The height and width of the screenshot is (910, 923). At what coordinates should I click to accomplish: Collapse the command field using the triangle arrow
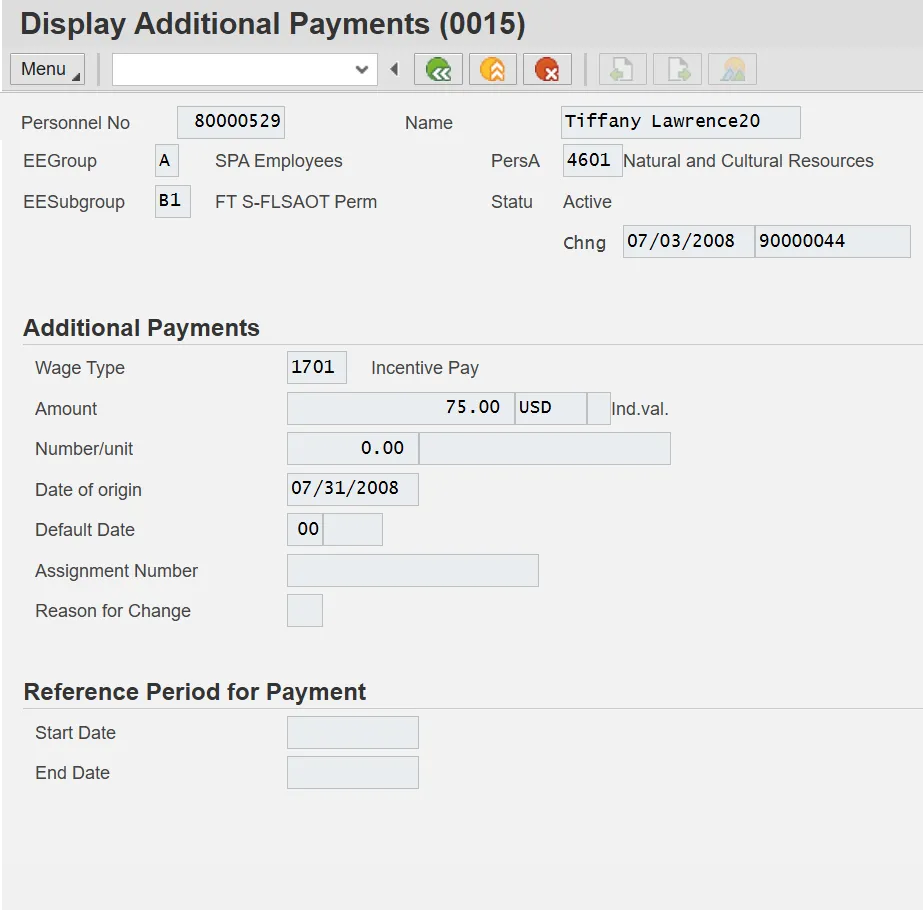394,69
